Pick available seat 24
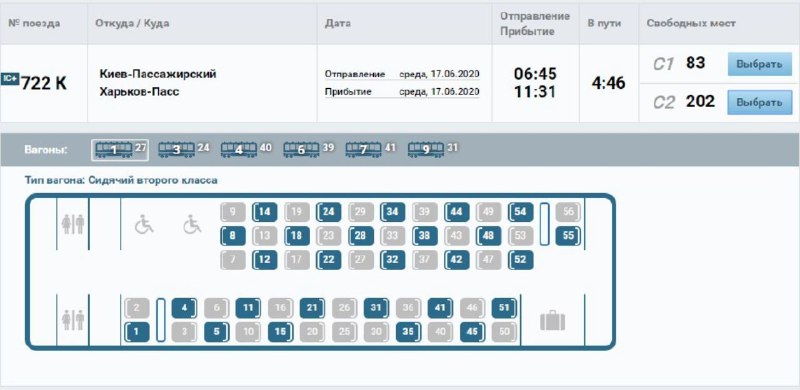800x390 pixels. click(x=329, y=212)
